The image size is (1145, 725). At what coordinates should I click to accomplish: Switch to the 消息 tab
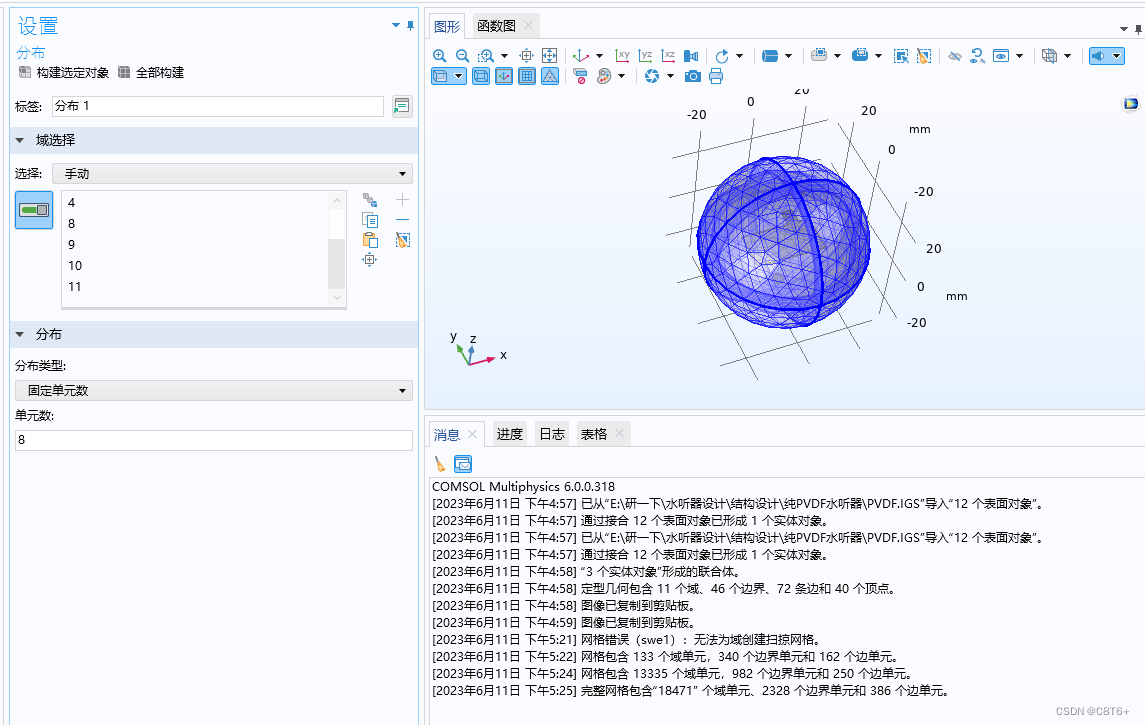[x=447, y=434]
